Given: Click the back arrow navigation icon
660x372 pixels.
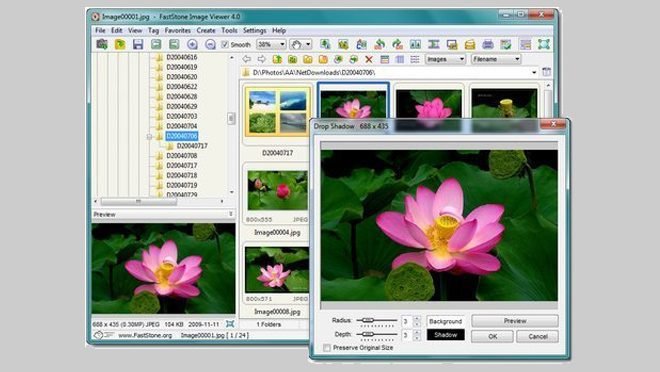Looking at the screenshot, I should [x=247, y=59].
